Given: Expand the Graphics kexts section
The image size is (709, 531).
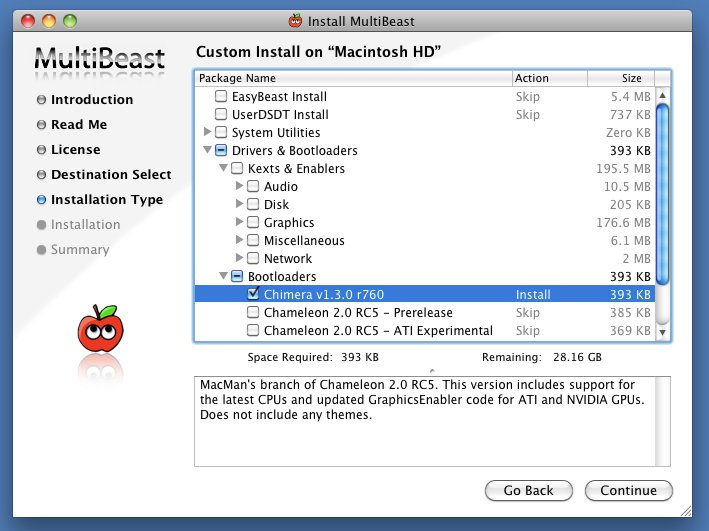Looking at the screenshot, I should [x=239, y=223].
